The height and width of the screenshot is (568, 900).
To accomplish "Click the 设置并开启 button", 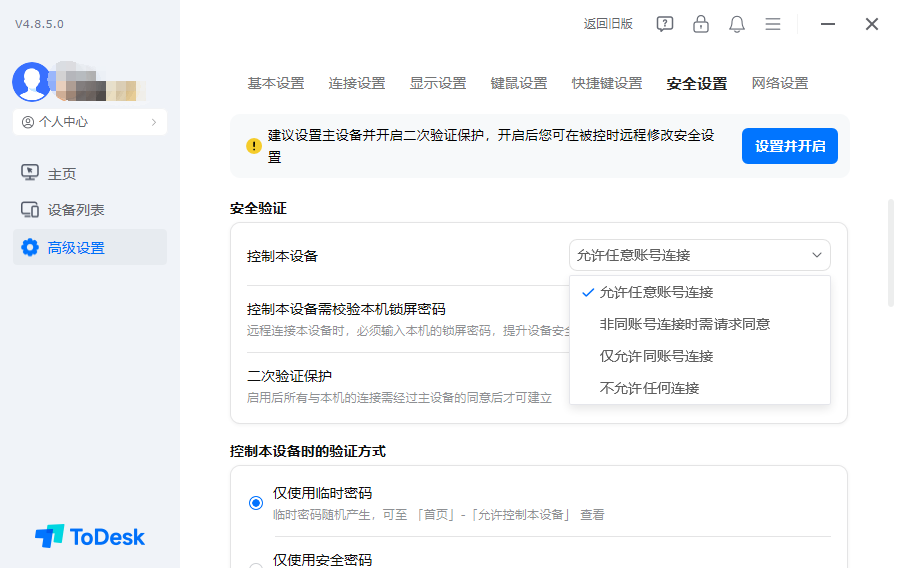I will pos(790,146).
